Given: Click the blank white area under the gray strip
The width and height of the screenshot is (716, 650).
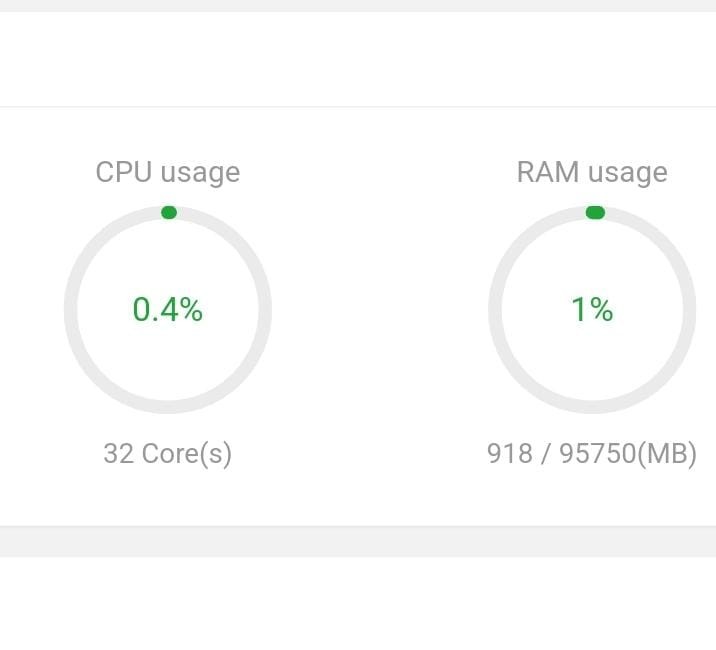Looking at the screenshot, I should tap(358, 605).
